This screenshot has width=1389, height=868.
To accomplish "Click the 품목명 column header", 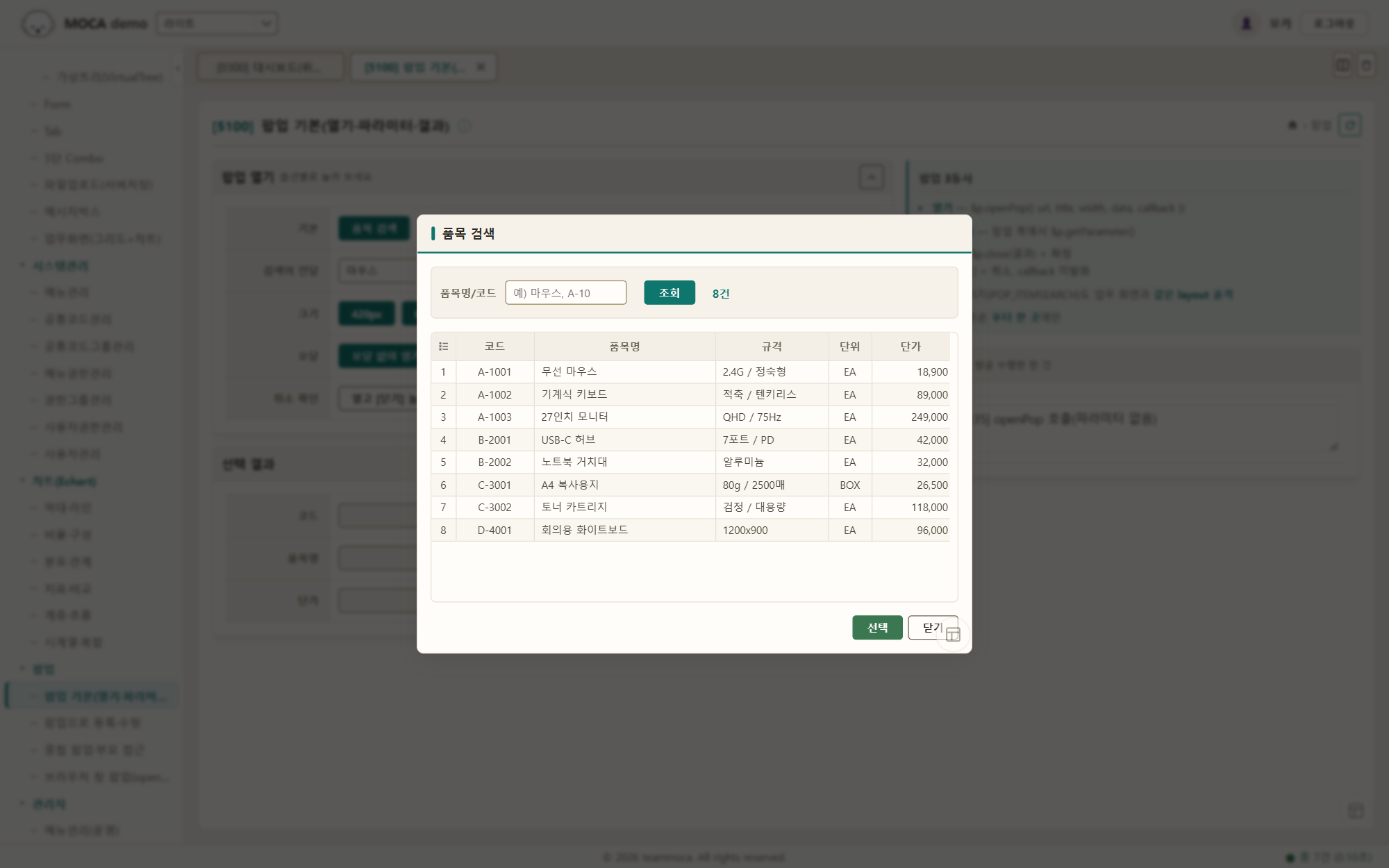I will pos(624,347).
